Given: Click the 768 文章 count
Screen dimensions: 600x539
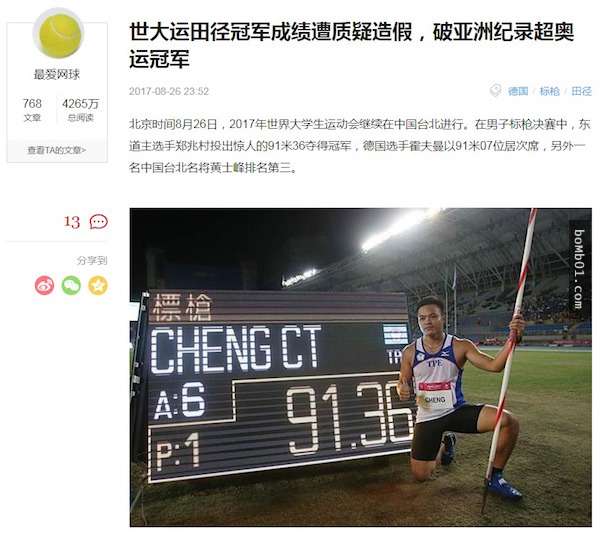Looking at the screenshot, I should point(32,110).
